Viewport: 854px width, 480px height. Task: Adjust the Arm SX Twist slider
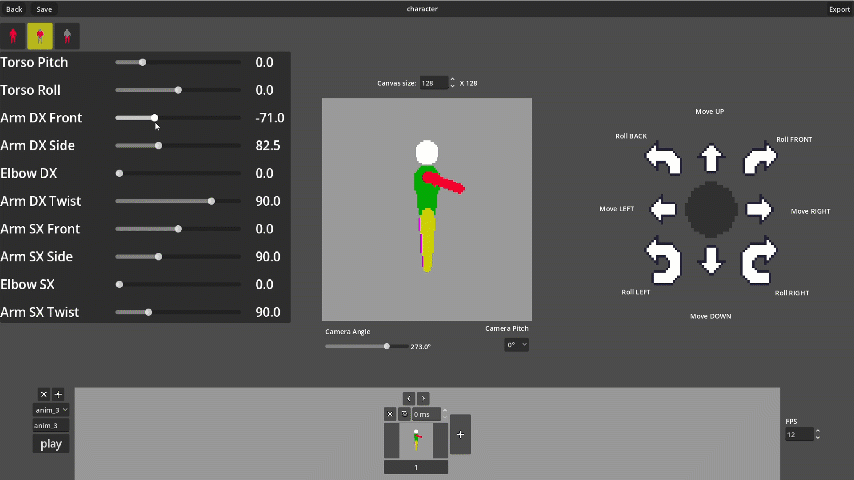178,312
